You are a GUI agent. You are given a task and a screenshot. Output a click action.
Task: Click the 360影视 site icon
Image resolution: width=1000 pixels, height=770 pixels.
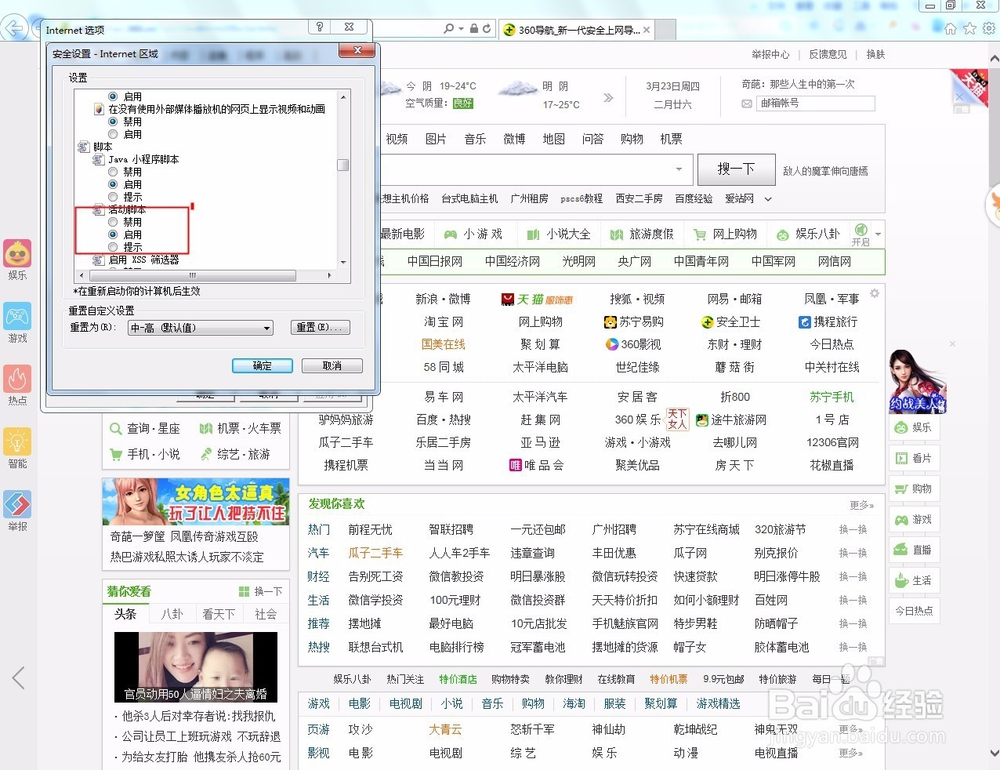tap(612, 344)
